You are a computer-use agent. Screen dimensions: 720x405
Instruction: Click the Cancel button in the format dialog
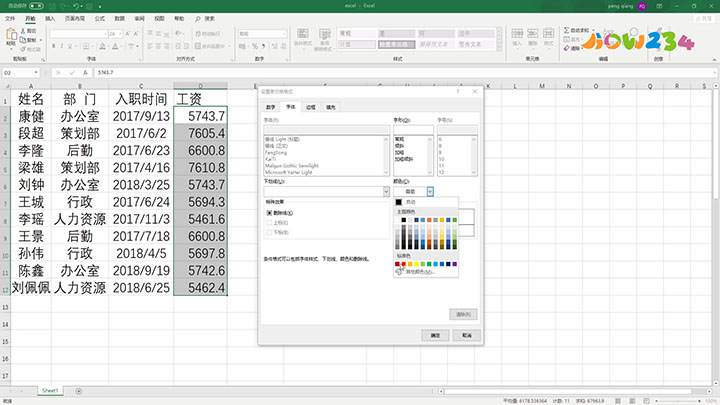pos(467,336)
